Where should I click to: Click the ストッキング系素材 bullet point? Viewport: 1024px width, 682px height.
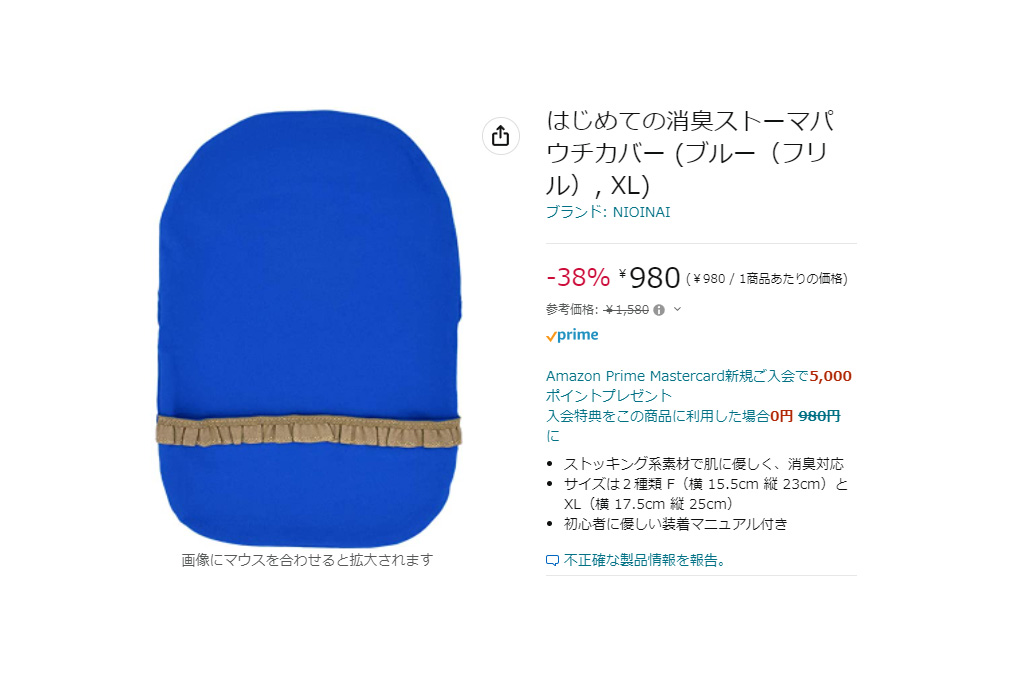(703, 464)
